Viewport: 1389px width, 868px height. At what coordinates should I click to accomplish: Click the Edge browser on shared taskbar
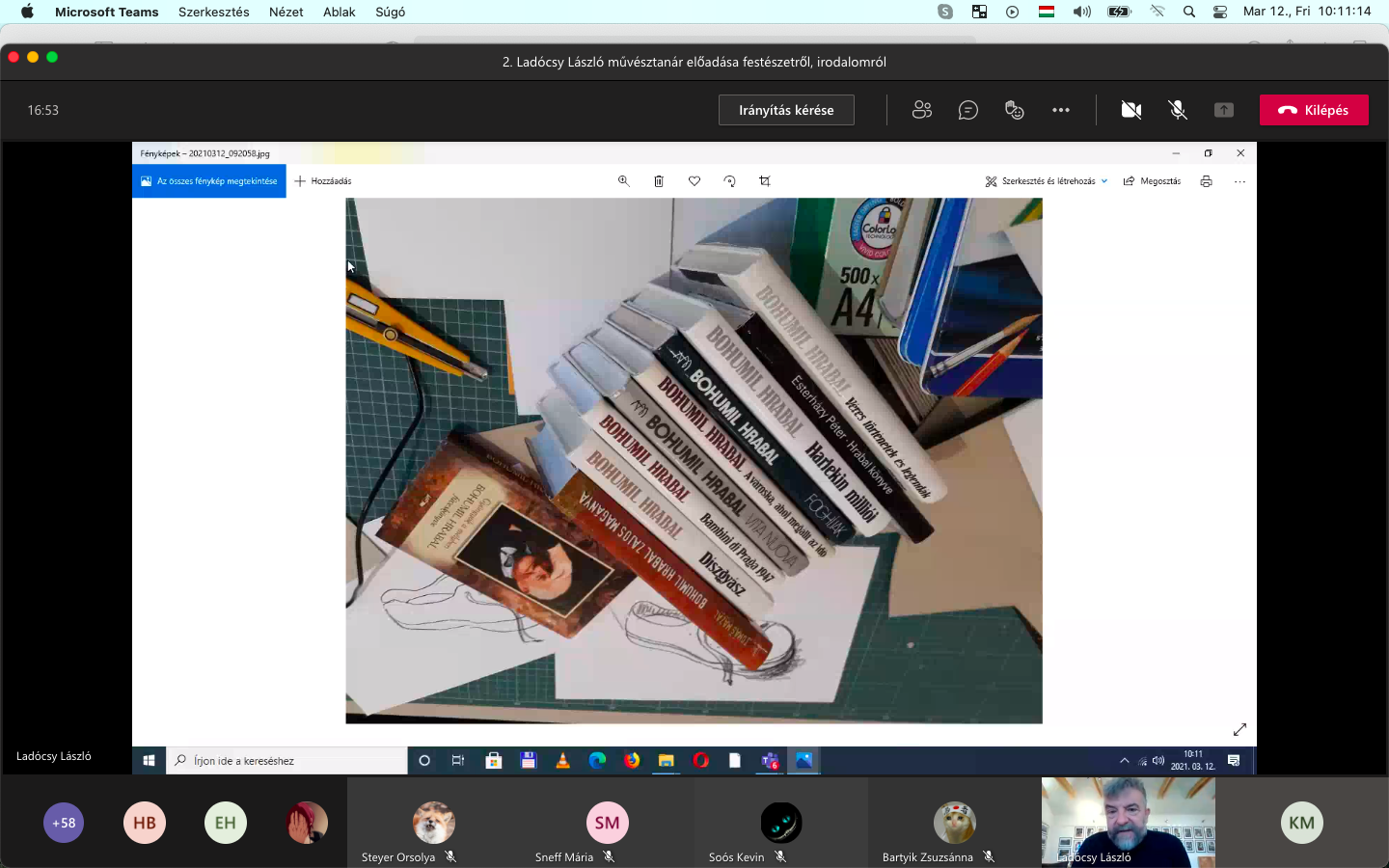597,761
